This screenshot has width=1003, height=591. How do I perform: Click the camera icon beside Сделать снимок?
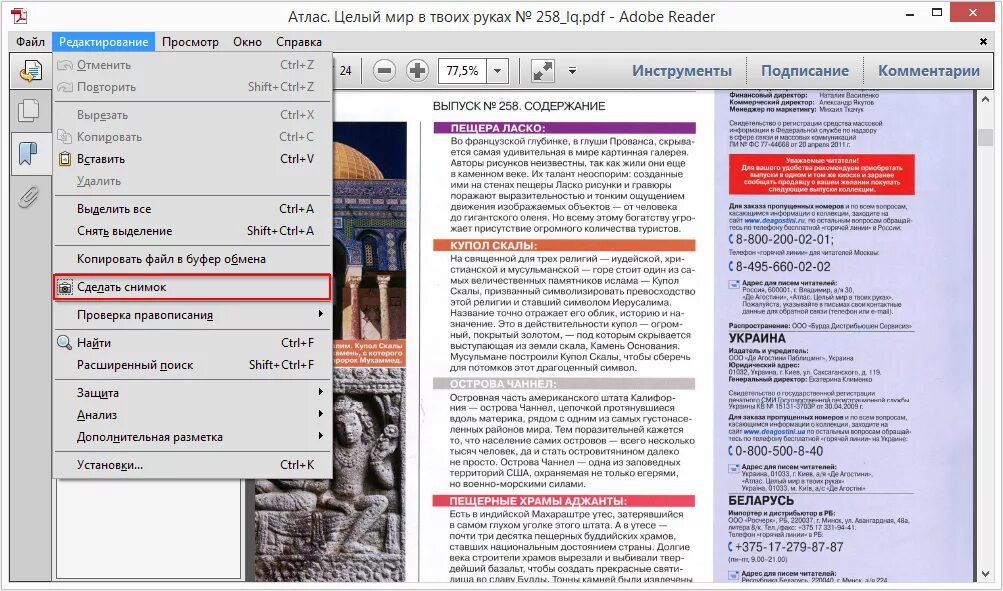[65, 288]
